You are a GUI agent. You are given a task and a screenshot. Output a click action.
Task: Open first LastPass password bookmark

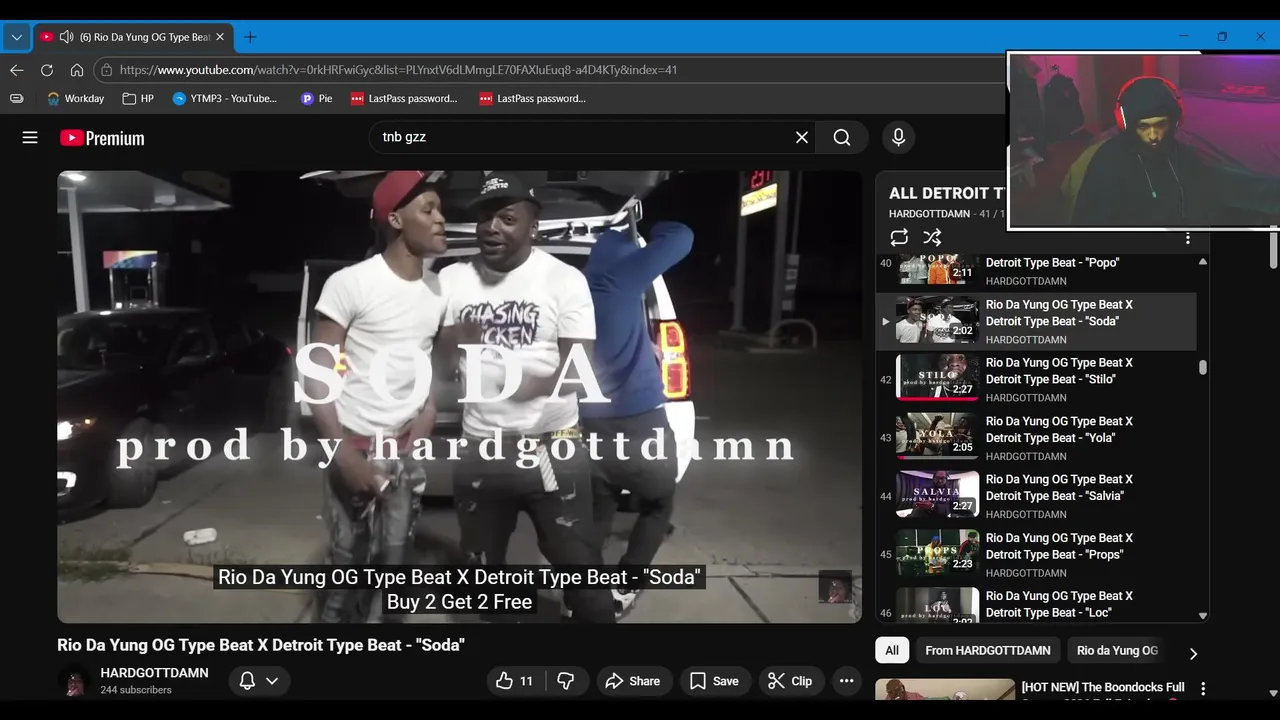(404, 98)
